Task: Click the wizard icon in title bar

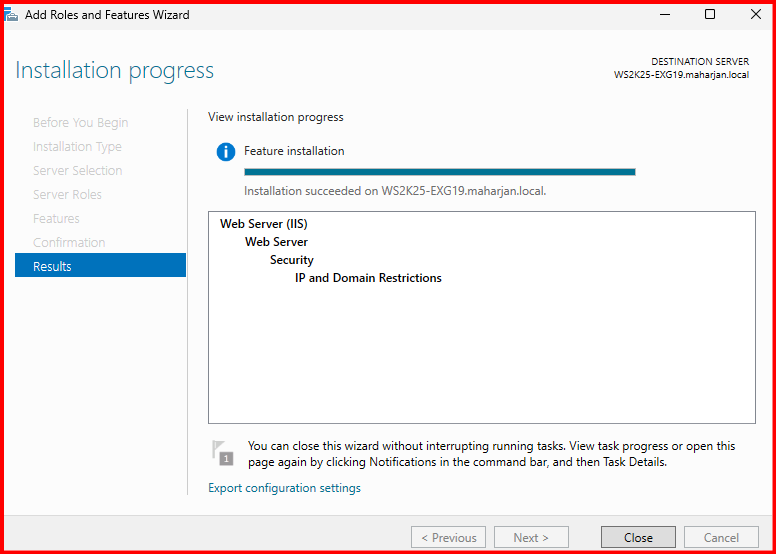Action: pyautogui.click(x=12, y=15)
